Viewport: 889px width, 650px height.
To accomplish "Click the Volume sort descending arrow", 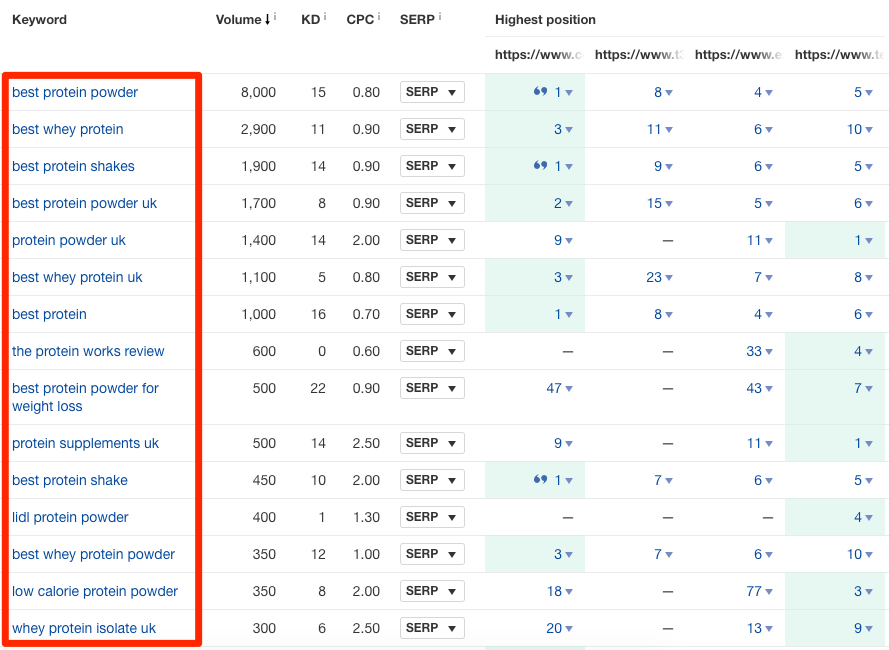I will click(266, 18).
